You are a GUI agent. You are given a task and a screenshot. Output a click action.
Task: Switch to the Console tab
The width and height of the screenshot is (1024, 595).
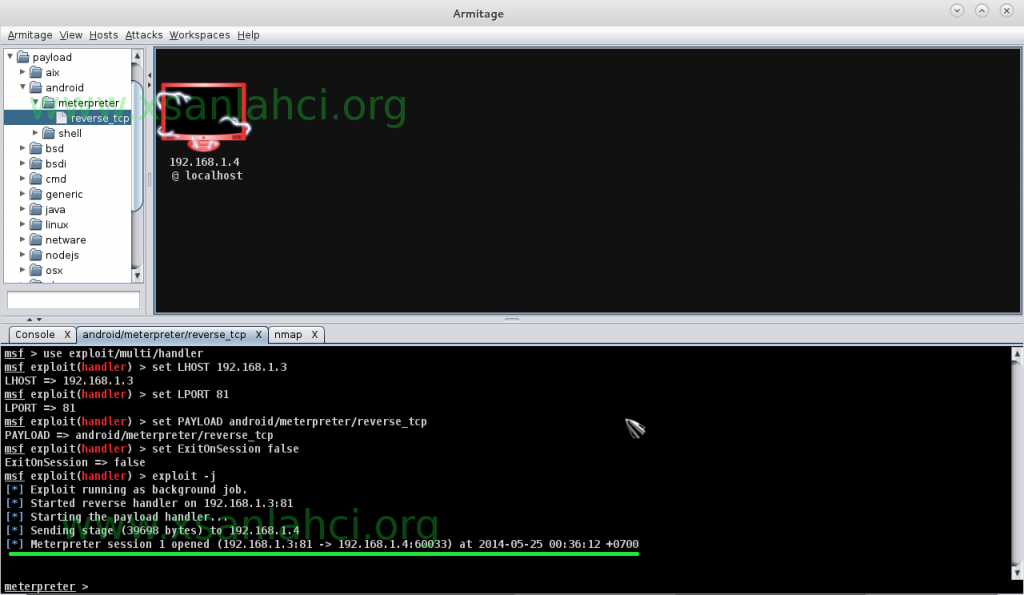[35, 334]
